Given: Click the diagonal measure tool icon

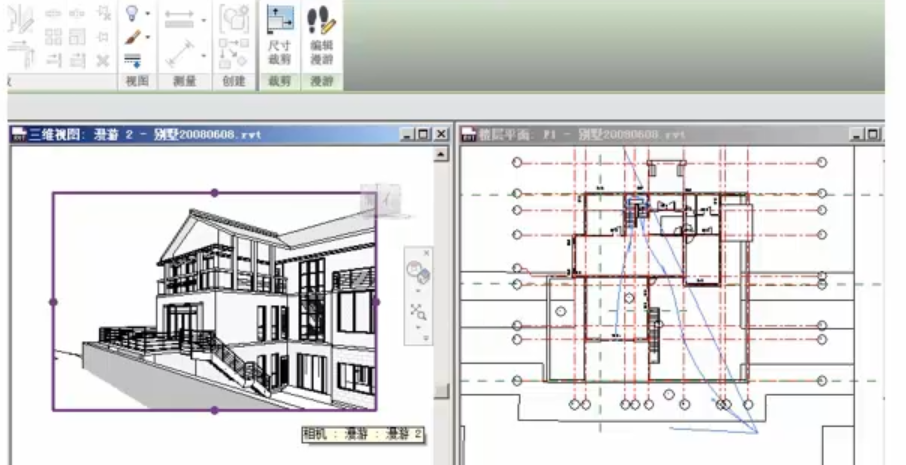Looking at the screenshot, I should coord(180,50).
